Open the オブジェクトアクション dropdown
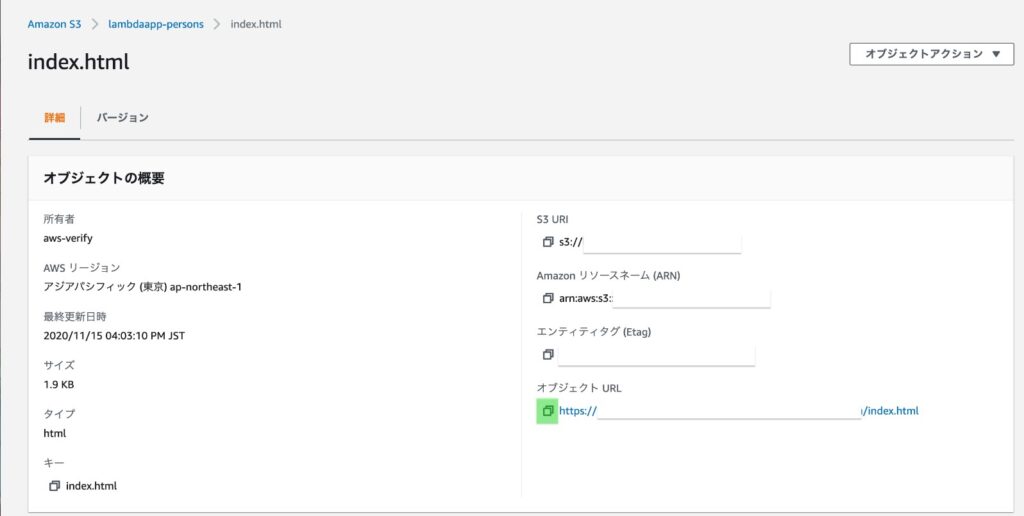The image size is (1024, 516). click(x=931, y=54)
